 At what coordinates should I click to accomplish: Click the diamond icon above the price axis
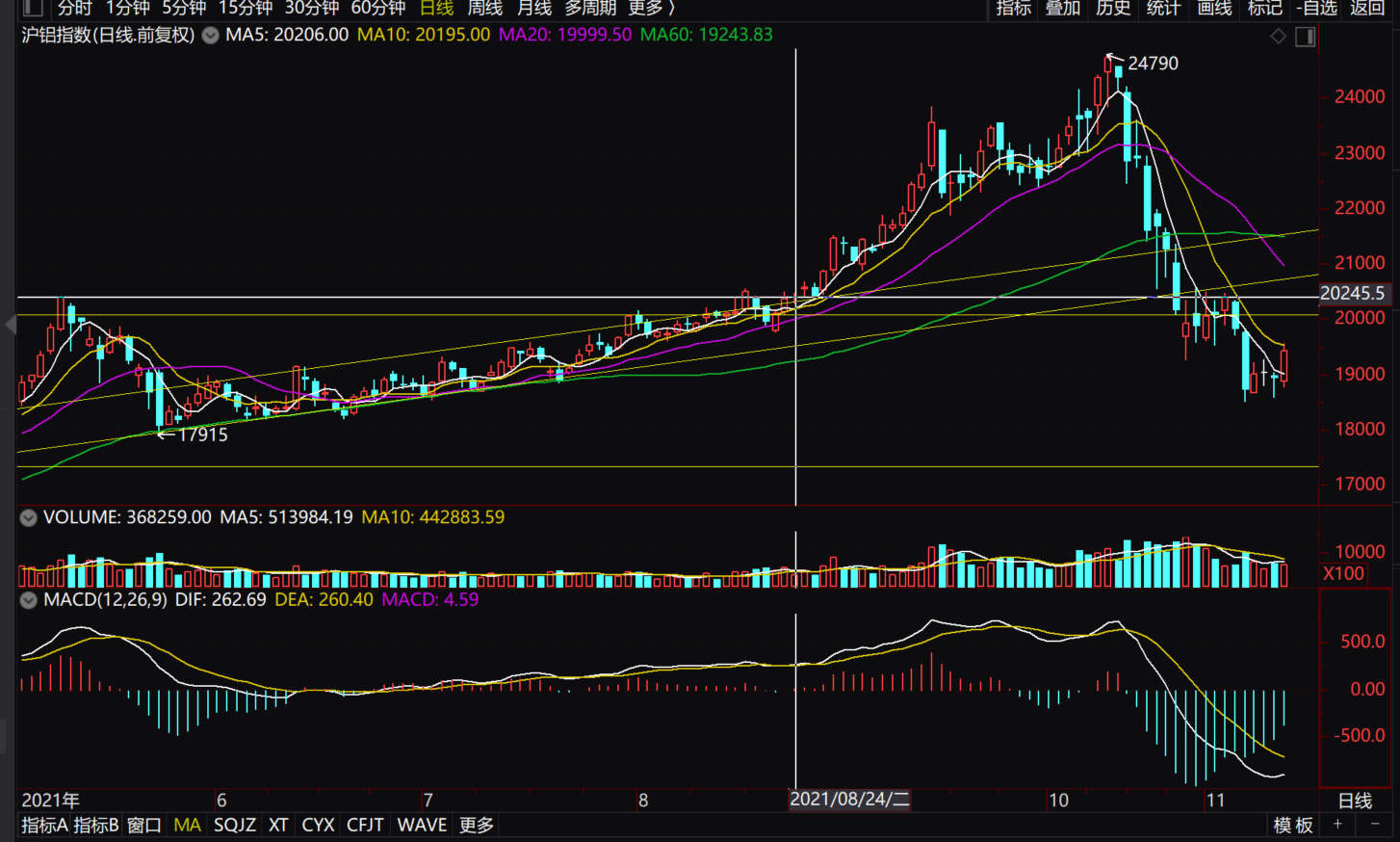tap(1278, 37)
